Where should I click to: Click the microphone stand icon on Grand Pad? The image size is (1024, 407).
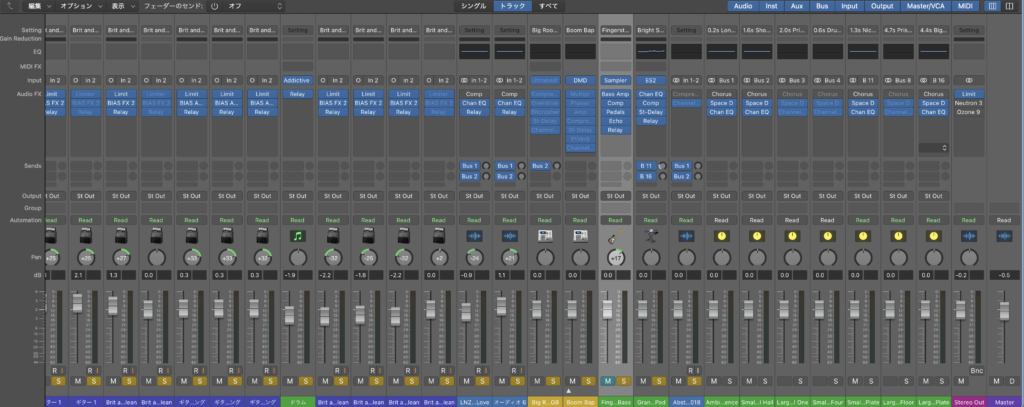(x=650, y=235)
